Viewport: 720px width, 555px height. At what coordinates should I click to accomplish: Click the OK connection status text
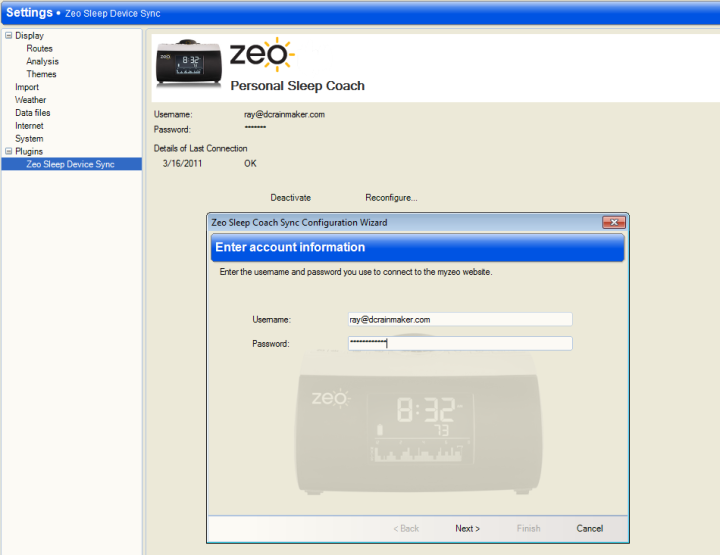pos(250,163)
